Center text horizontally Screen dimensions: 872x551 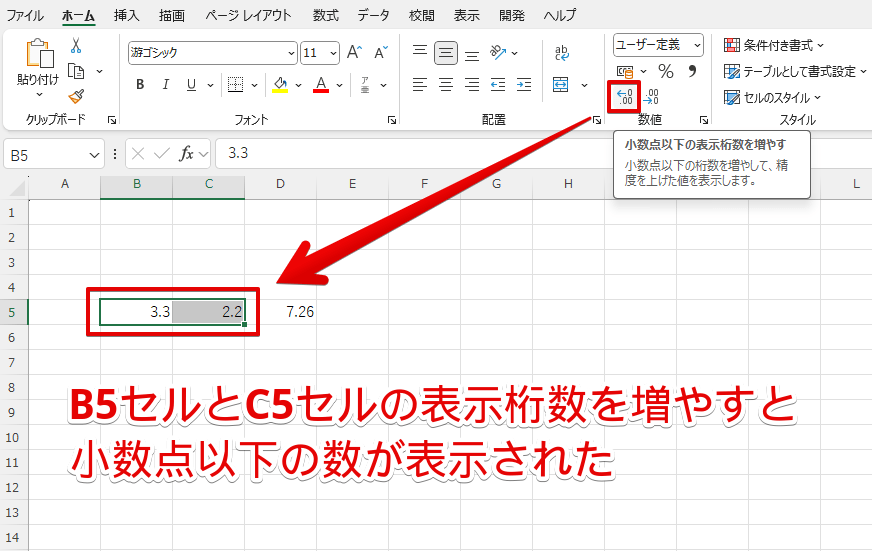446,85
